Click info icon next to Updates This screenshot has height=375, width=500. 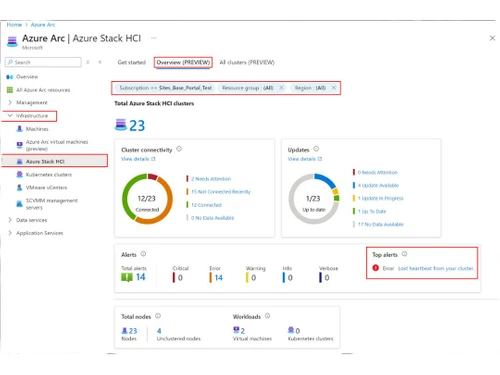[x=316, y=149]
